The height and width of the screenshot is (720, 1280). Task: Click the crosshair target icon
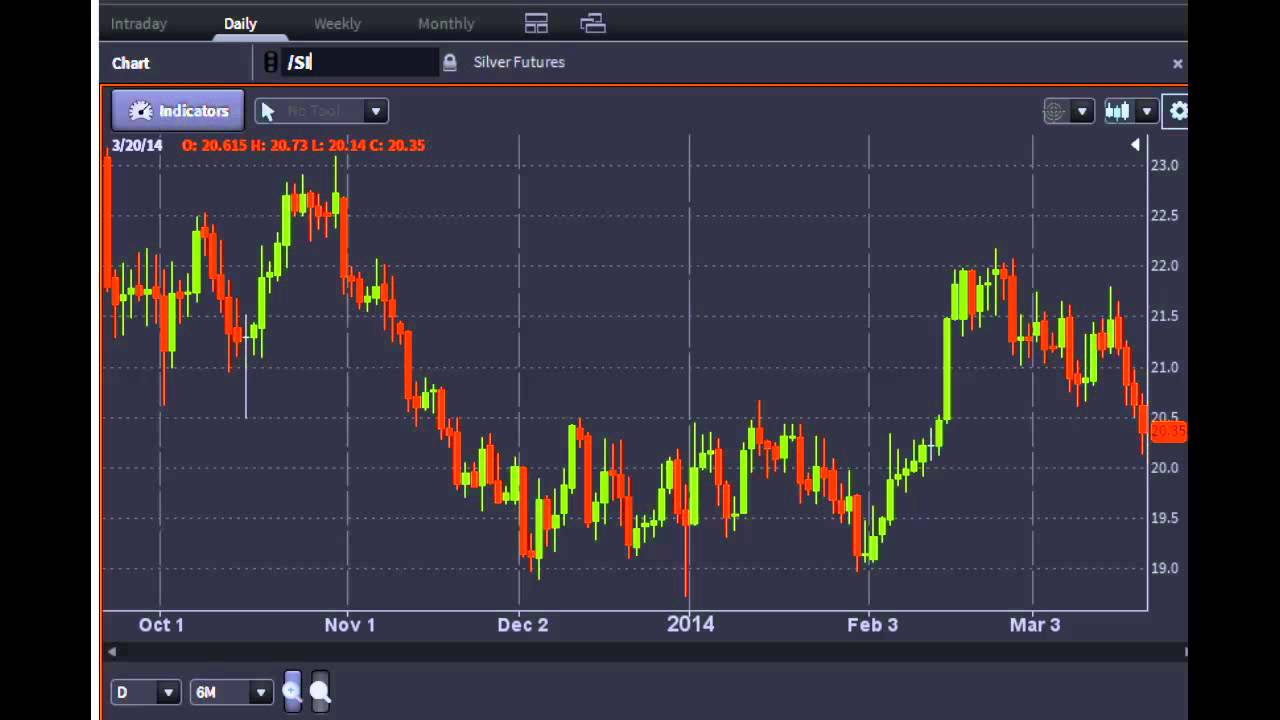(1054, 111)
